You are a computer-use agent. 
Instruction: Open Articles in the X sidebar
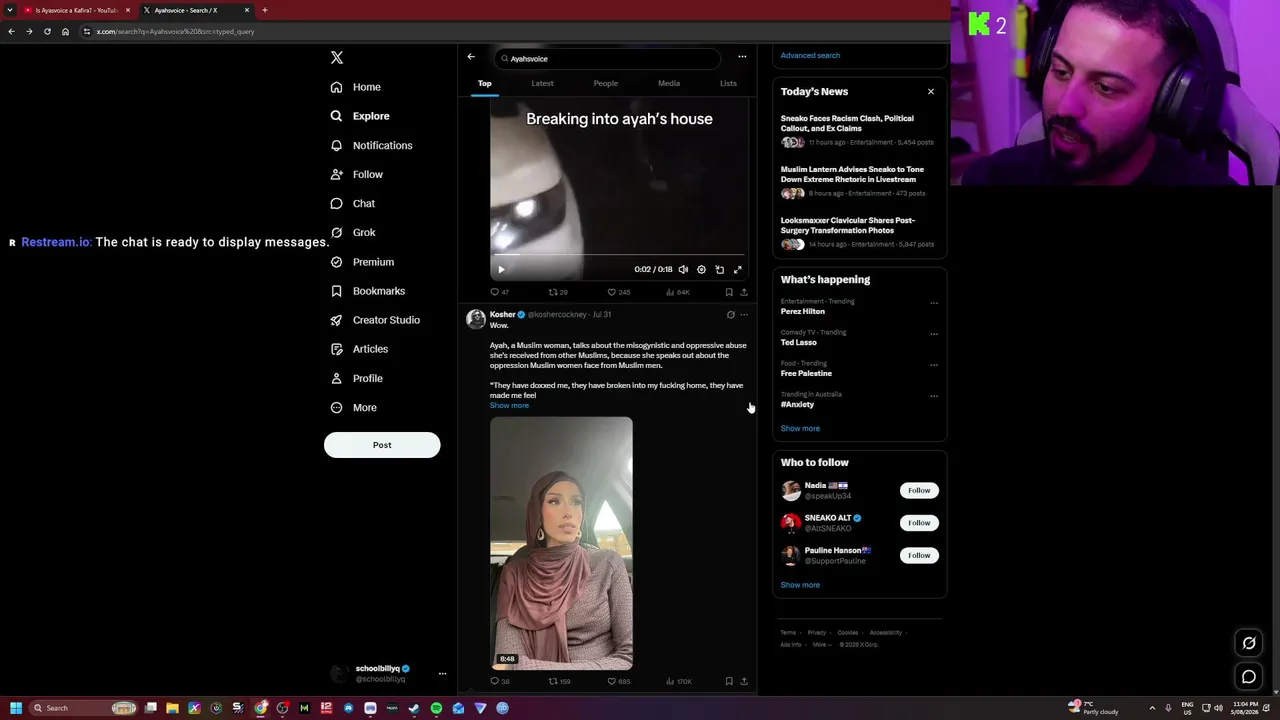click(359, 349)
